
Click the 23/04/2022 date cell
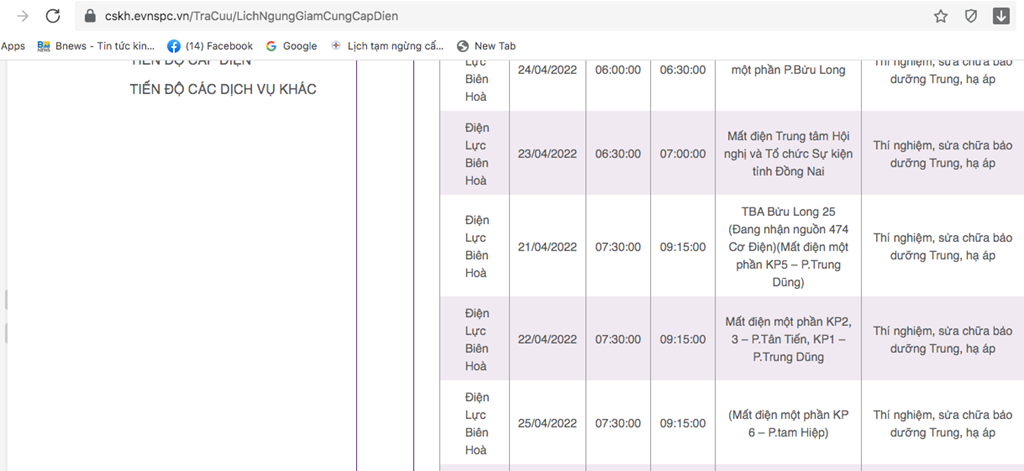click(x=547, y=154)
